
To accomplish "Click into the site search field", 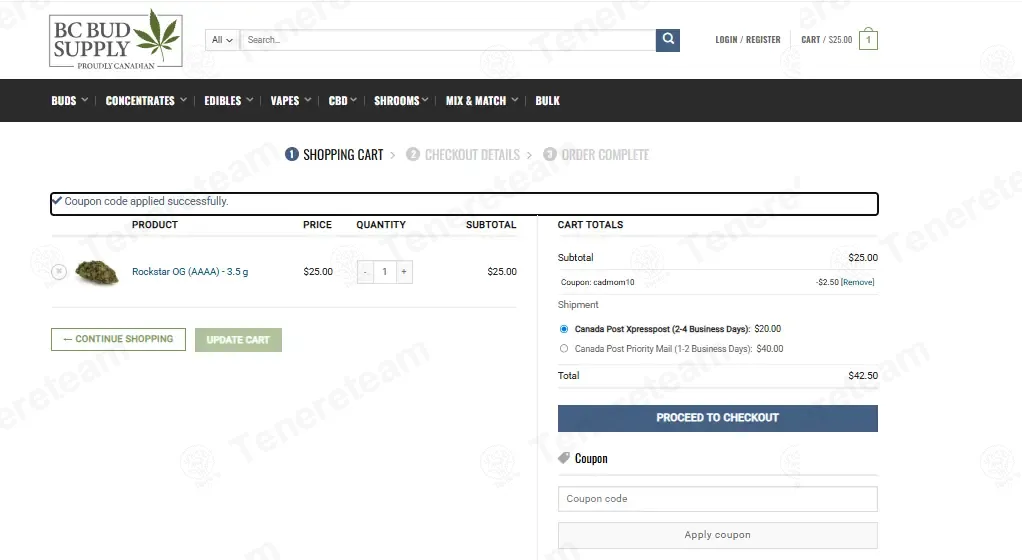I will click(x=448, y=40).
